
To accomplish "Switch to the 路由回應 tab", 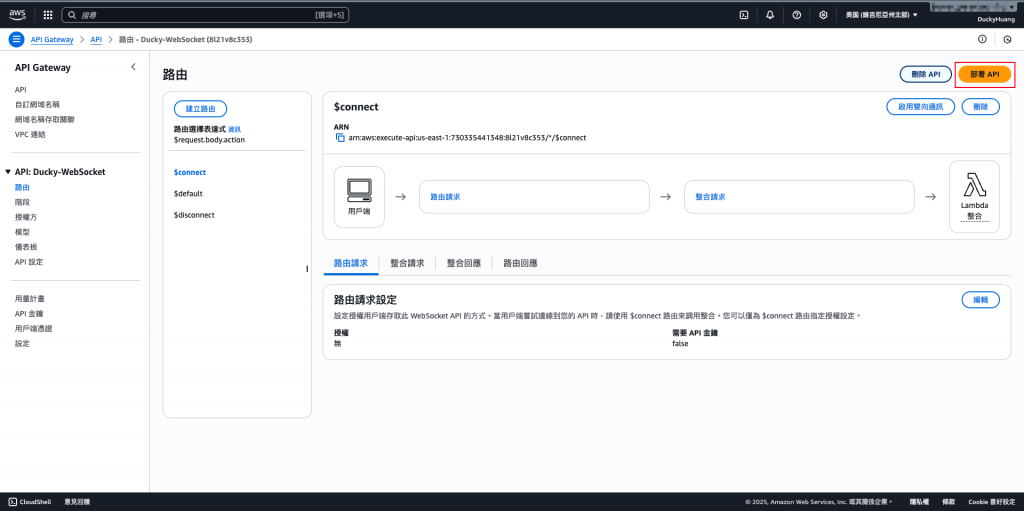I will point(520,263).
